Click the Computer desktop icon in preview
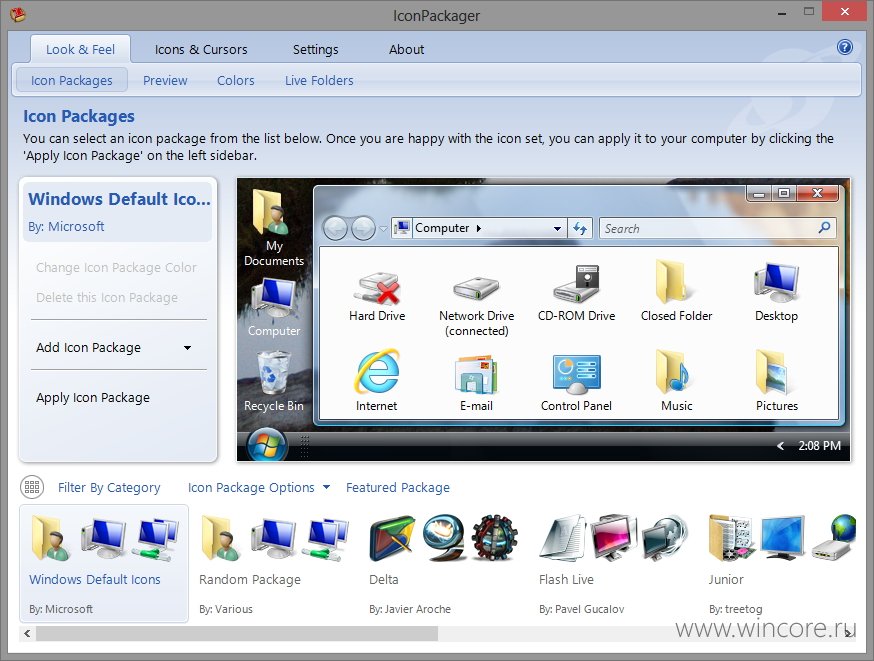874x661 pixels. click(274, 299)
